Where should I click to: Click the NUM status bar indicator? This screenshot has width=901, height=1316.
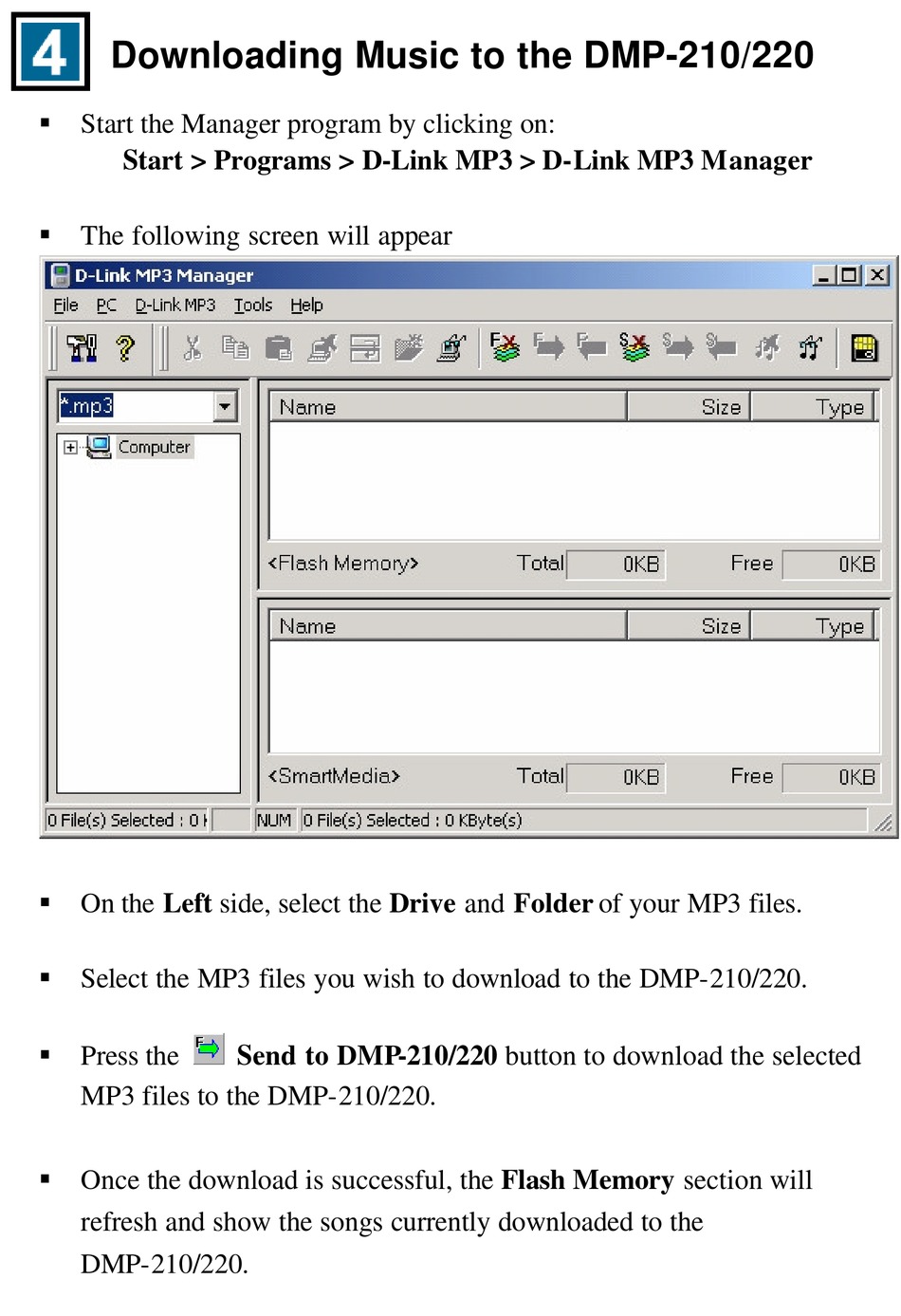tap(274, 820)
